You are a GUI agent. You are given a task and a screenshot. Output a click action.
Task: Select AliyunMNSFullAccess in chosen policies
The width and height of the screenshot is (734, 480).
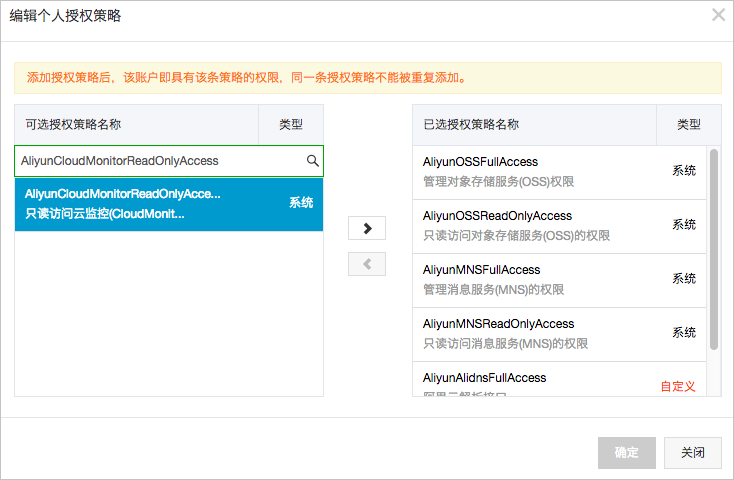(x=559, y=280)
